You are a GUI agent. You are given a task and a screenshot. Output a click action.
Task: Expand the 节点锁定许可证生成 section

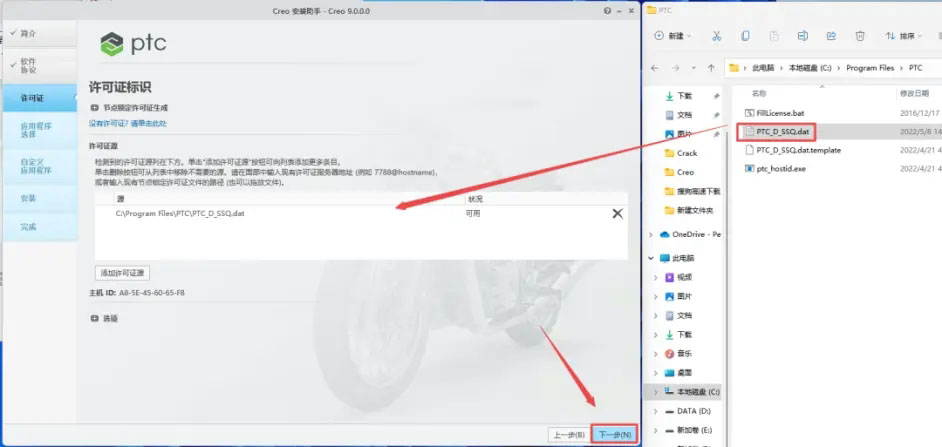[x=94, y=108]
